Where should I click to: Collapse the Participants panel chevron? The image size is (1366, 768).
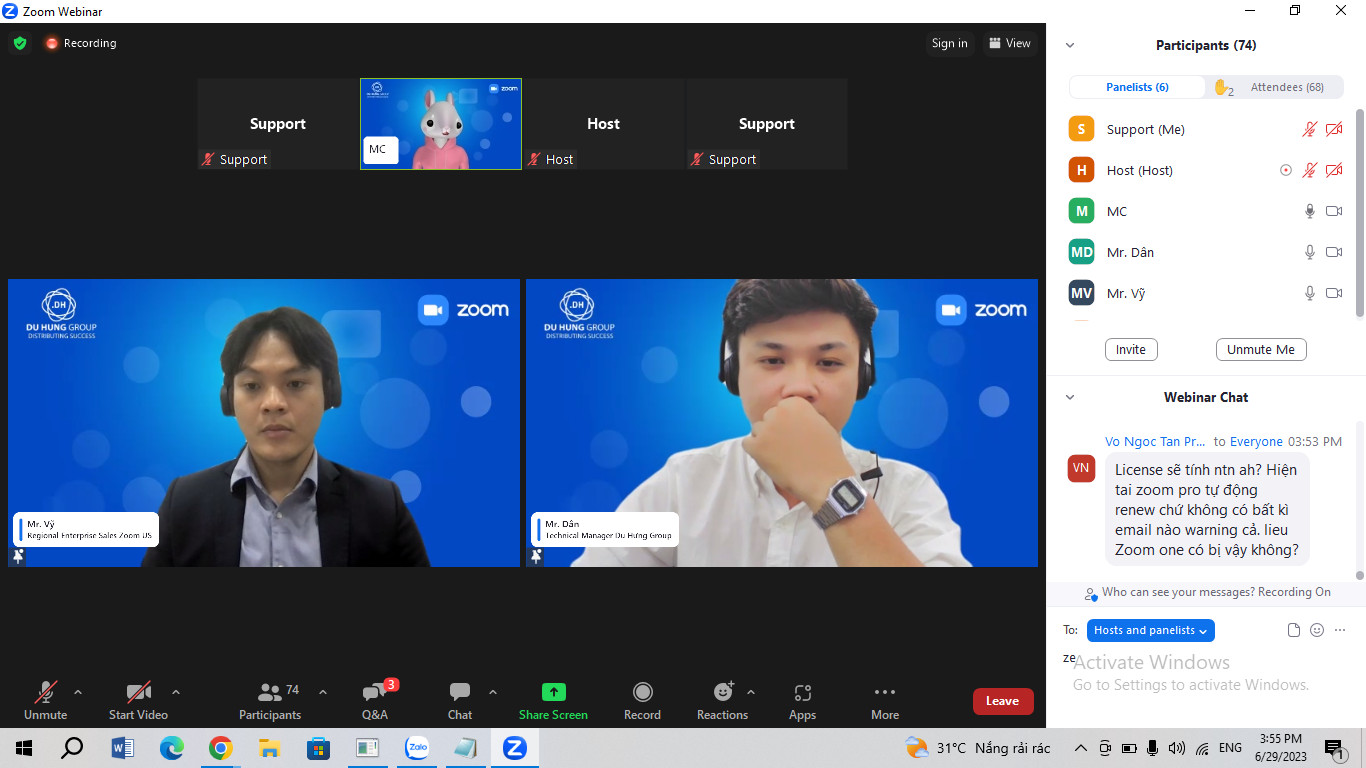click(1070, 45)
